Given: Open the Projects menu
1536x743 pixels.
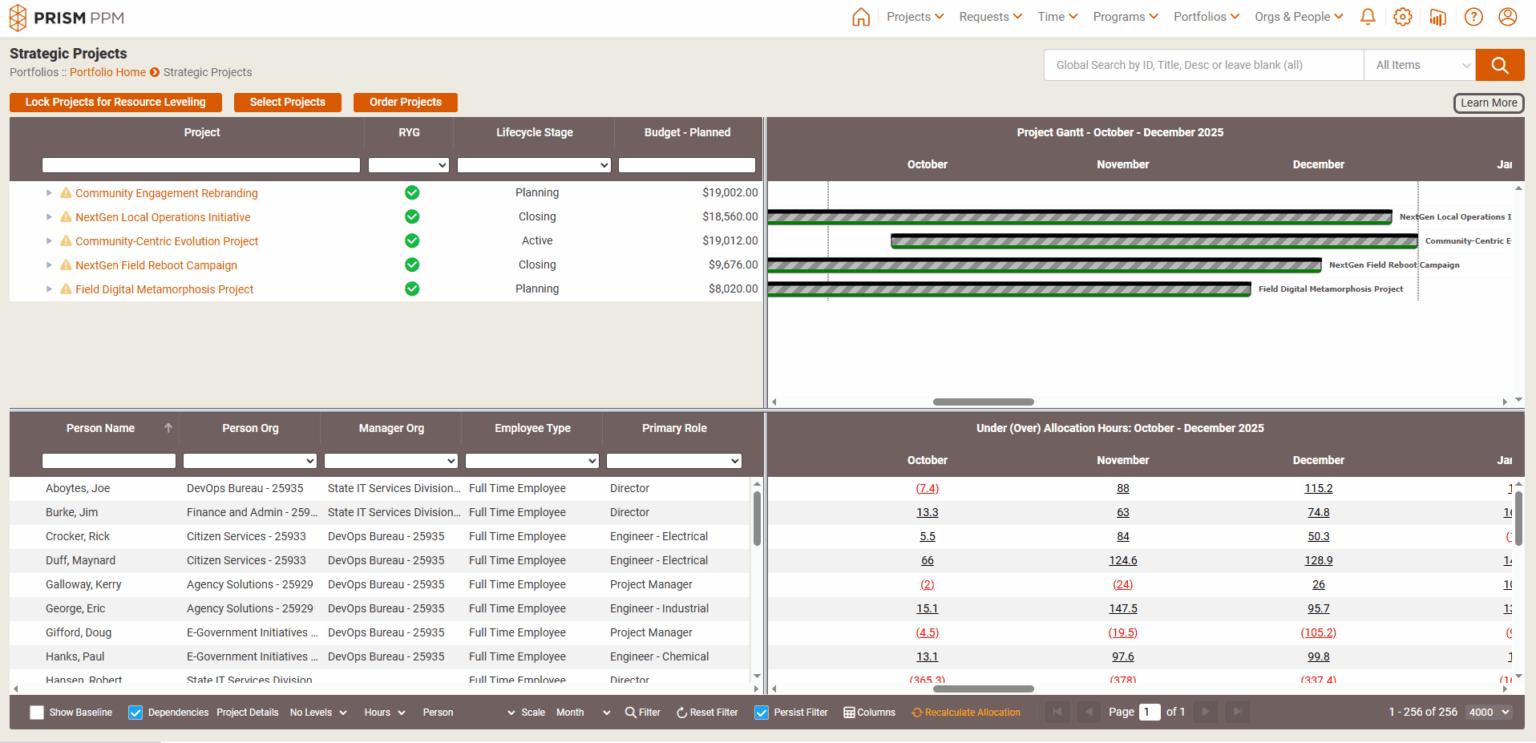Looking at the screenshot, I should pos(913,17).
